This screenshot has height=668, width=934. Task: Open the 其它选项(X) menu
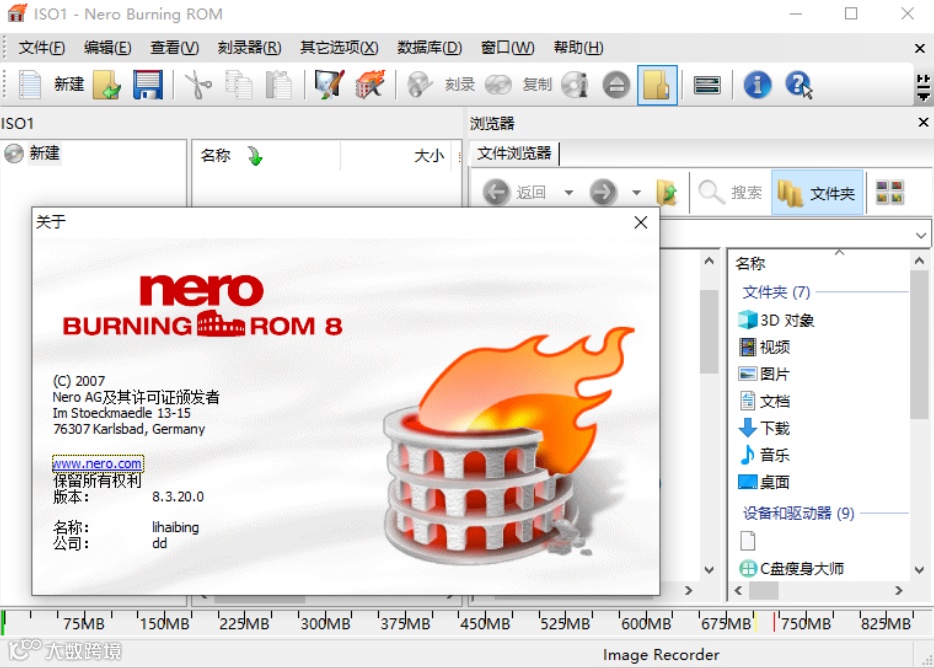[339, 48]
